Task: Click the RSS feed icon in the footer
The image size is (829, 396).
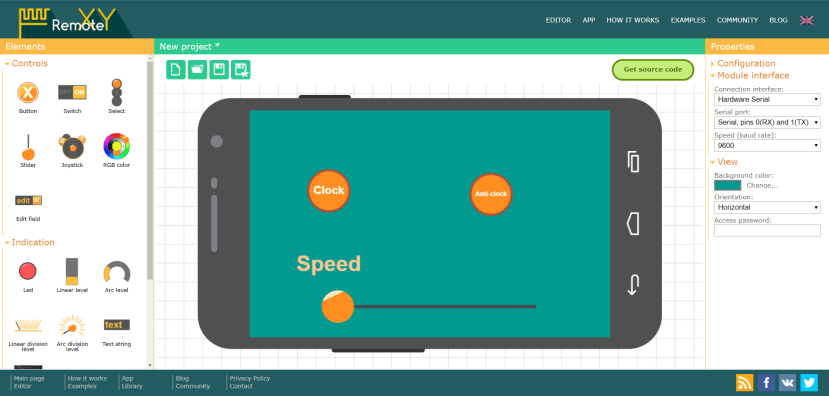Action: (x=745, y=382)
